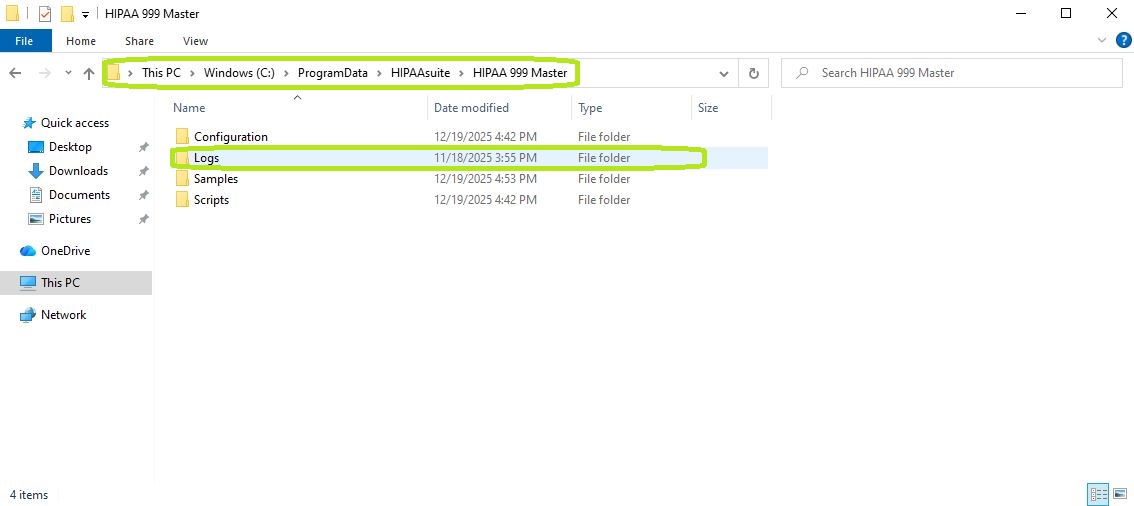Open the Share ribbon tab

[x=139, y=41]
